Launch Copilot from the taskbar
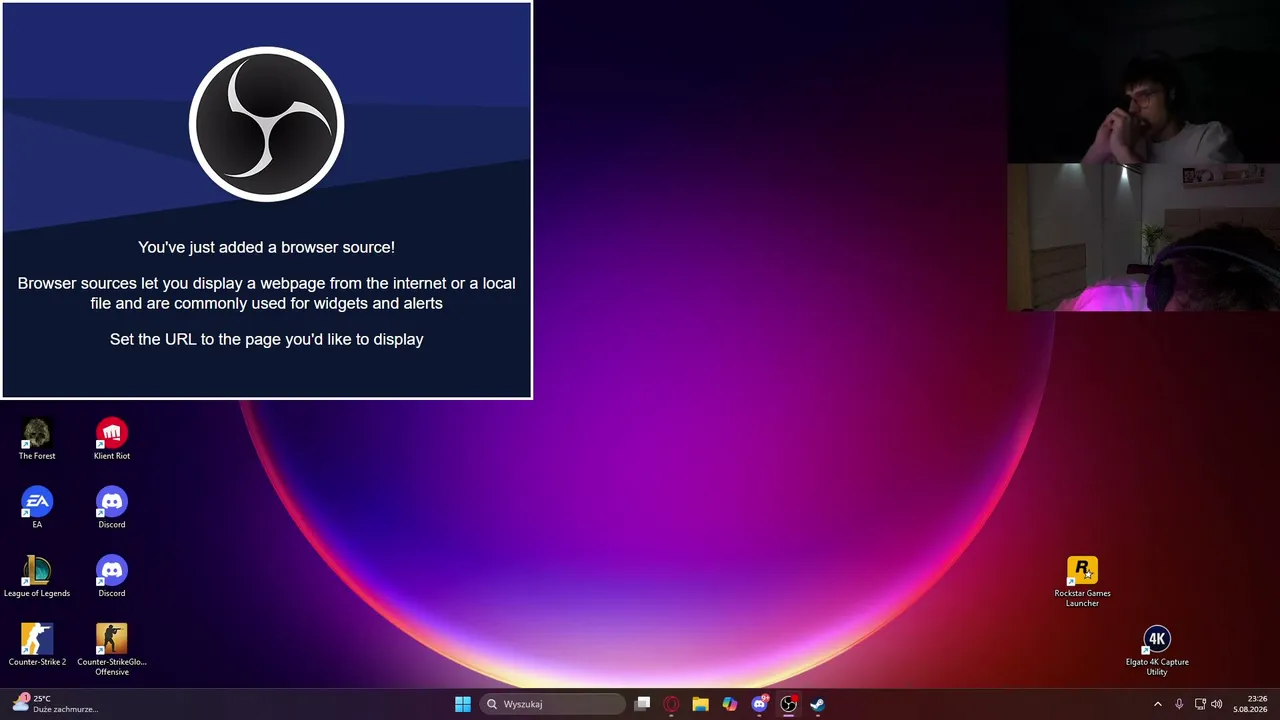The height and width of the screenshot is (720, 1280). pyautogui.click(x=730, y=704)
